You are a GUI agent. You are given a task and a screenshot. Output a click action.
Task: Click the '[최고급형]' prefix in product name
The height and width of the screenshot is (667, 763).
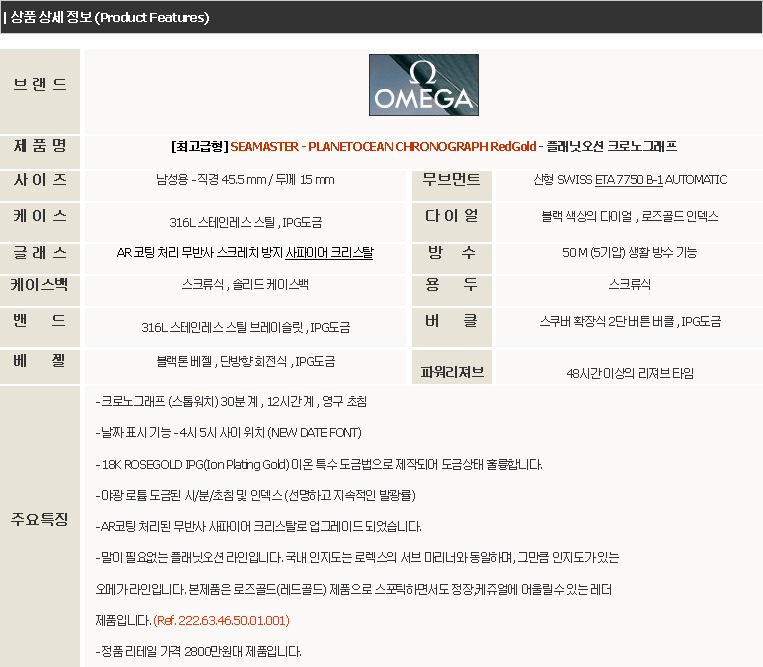coord(200,146)
